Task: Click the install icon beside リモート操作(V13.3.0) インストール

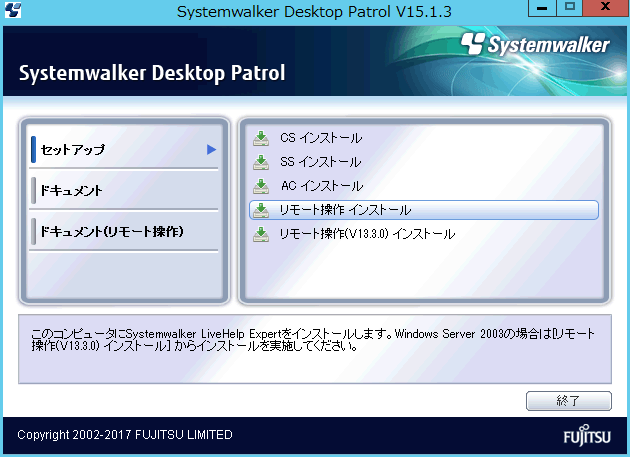Action: point(261,234)
